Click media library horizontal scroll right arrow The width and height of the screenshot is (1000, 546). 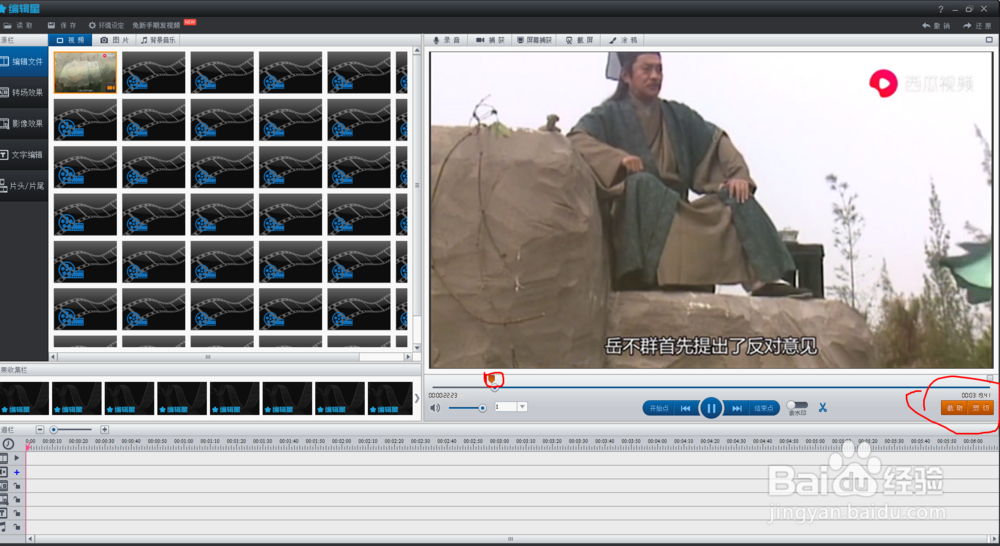[x=408, y=357]
